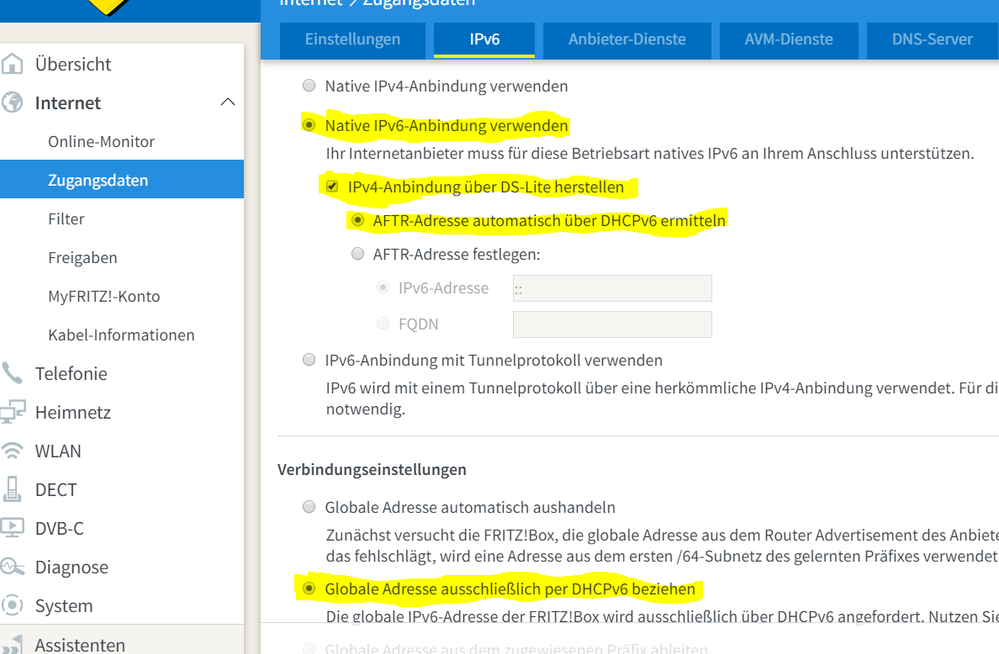Open the Freigaben sidebar entry
Screen dimensions: 999x654
[x=83, y=258]
